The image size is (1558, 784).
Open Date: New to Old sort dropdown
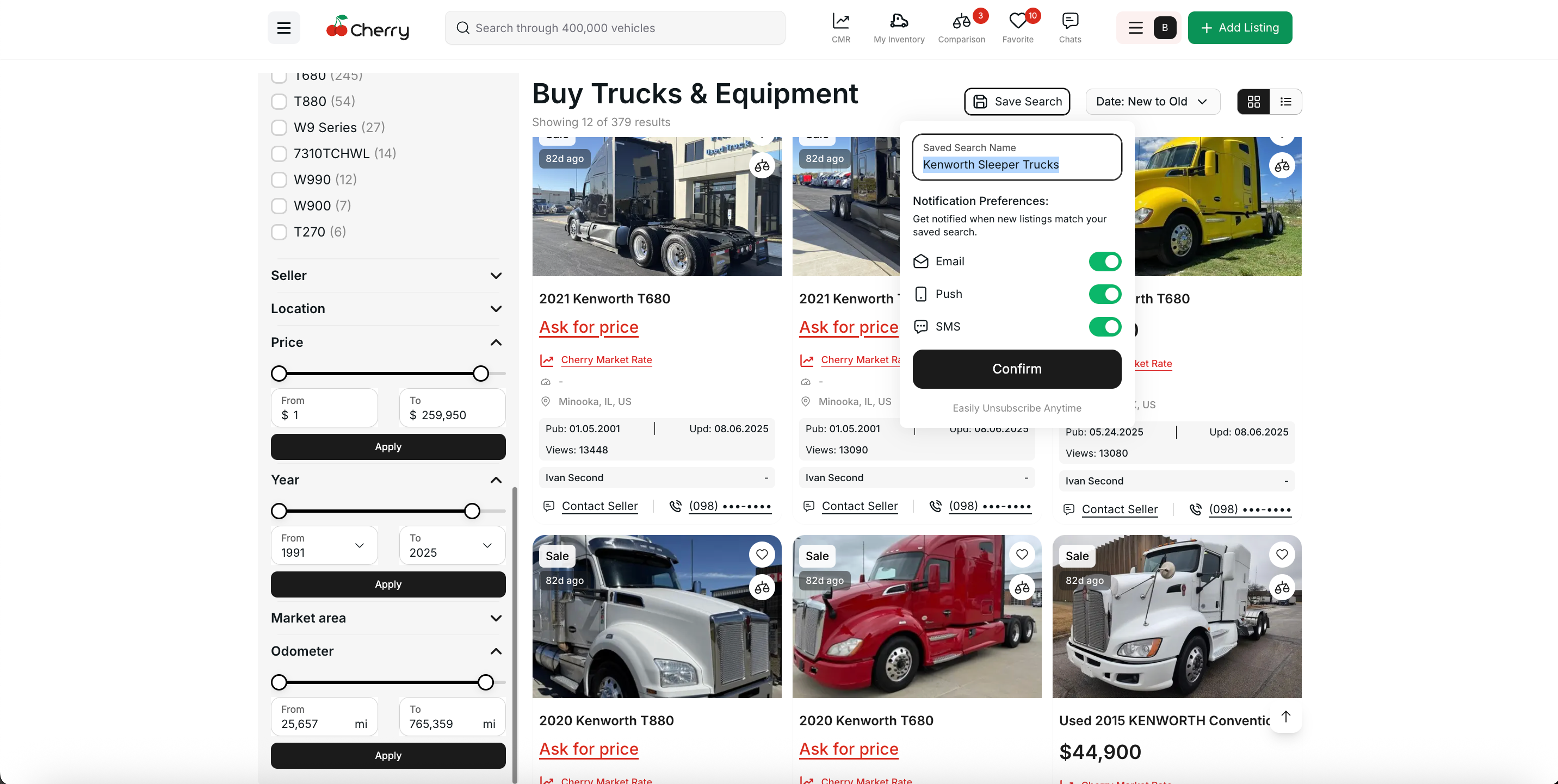(1152, 102)
